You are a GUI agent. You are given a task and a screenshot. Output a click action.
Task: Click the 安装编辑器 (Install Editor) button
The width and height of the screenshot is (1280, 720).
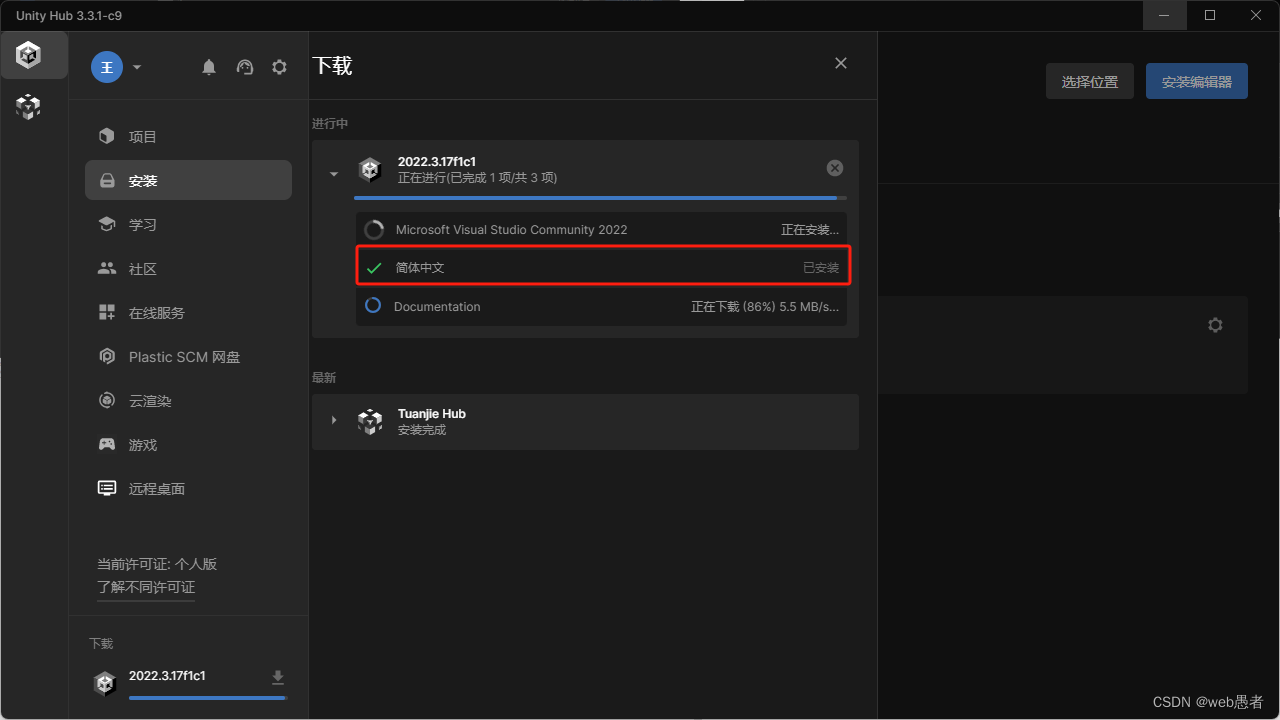pyautogui.click(x=1197, y=81)
